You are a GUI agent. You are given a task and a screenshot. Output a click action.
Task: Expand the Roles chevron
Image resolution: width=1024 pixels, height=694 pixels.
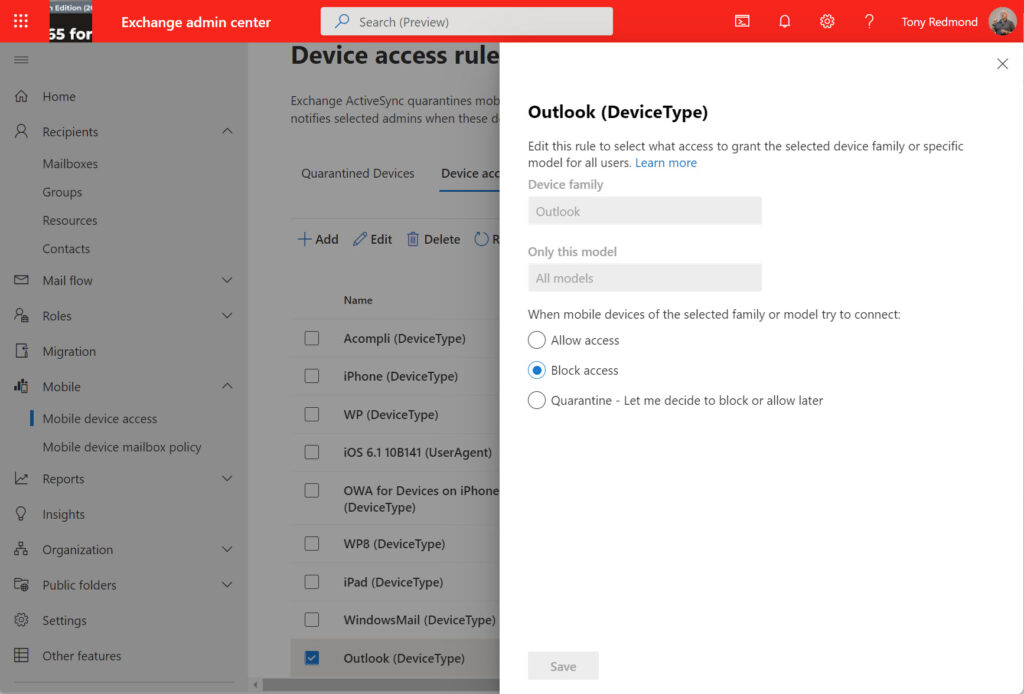227,315
